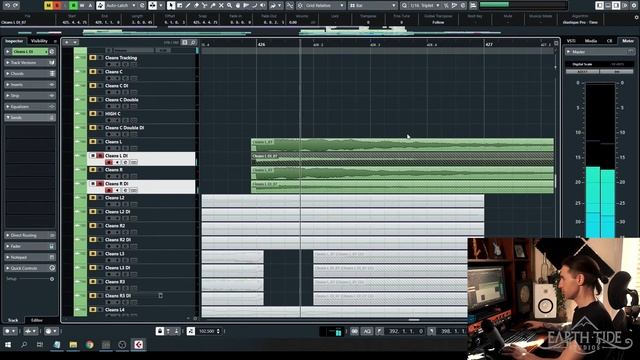
Task: Click the transport lock icon
Action: pos(160,331)
